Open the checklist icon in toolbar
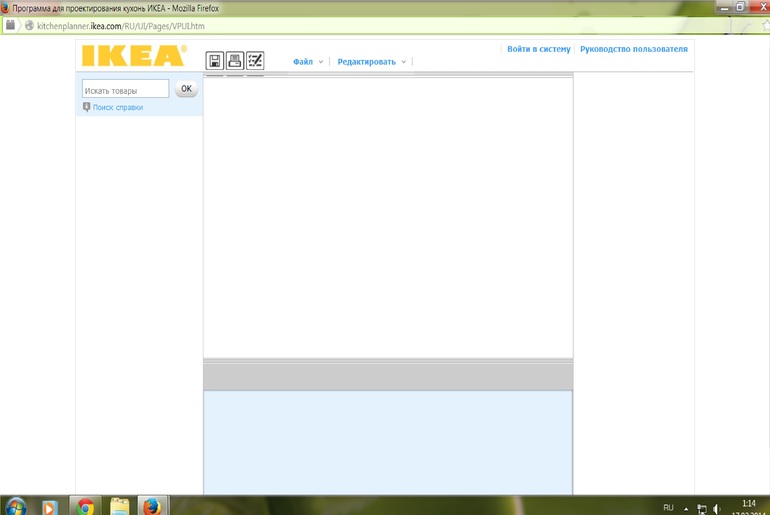The height and width of the screenshot is (515, 770). pyautogui.click(x=255, y=61)
